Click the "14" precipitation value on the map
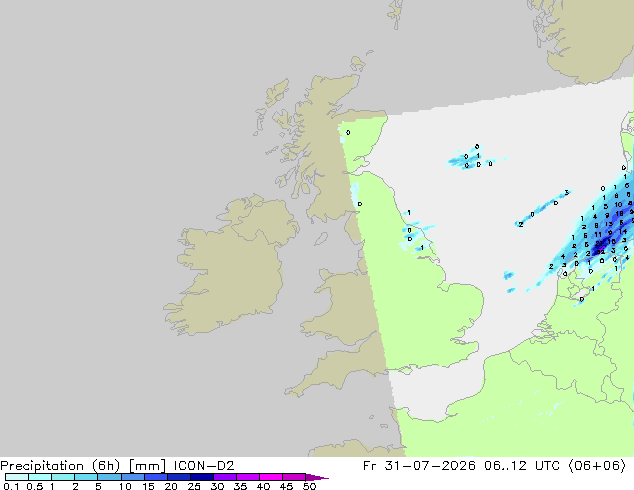Screen dimensions: 634x490 tap(623, 232)
